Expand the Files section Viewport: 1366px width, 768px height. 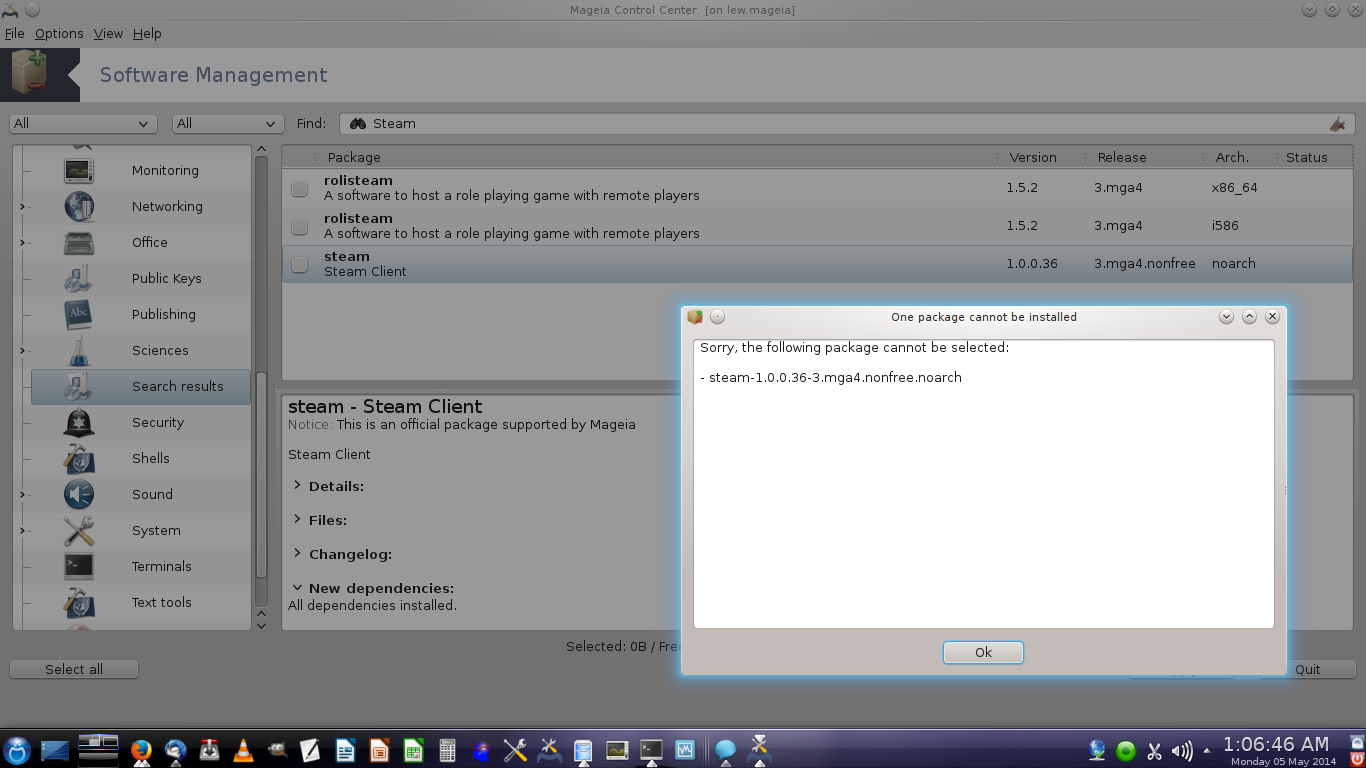click(x=298, y=519)
